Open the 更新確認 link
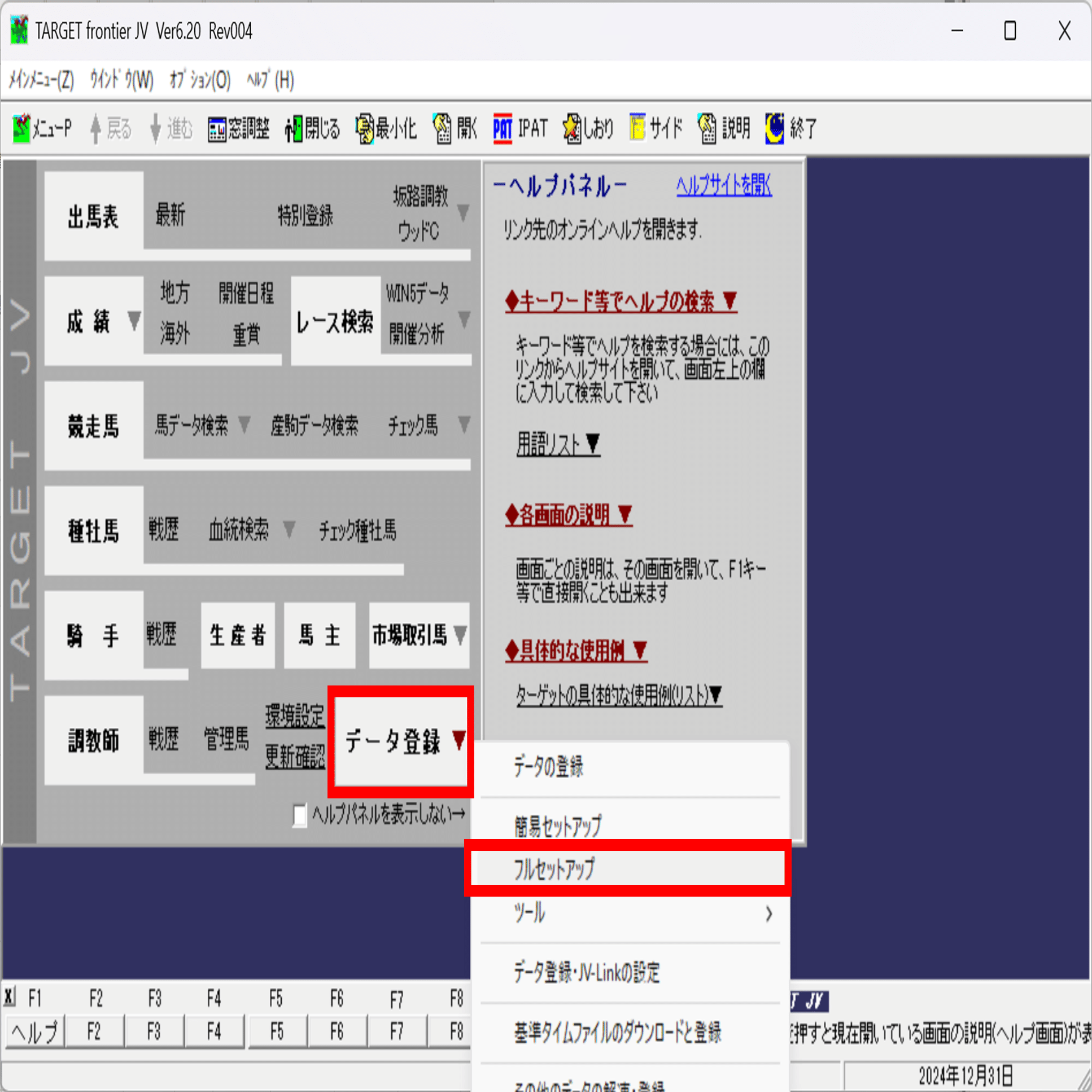Image resolution: width=1092 pixels, height=1092 pixels. point(295,756)
